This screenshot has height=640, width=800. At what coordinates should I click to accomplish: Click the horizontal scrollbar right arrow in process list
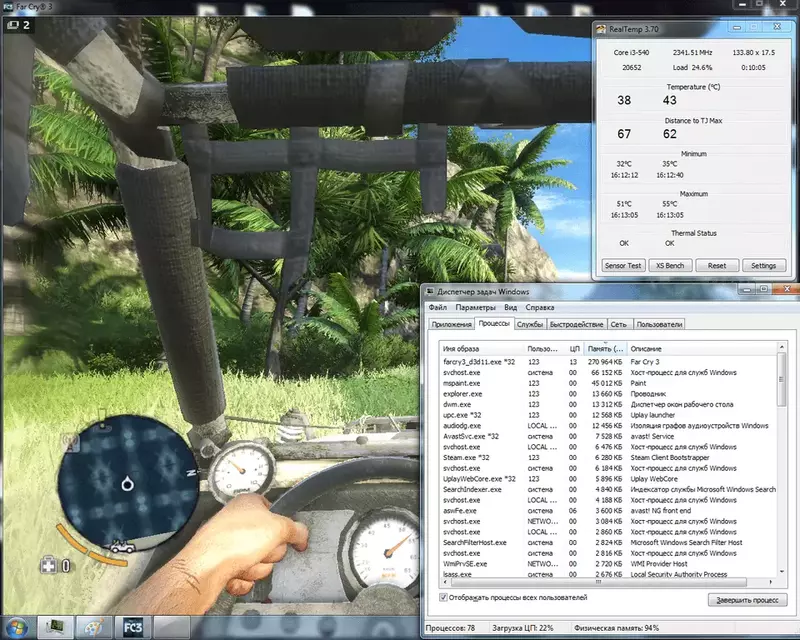(770, 582)
